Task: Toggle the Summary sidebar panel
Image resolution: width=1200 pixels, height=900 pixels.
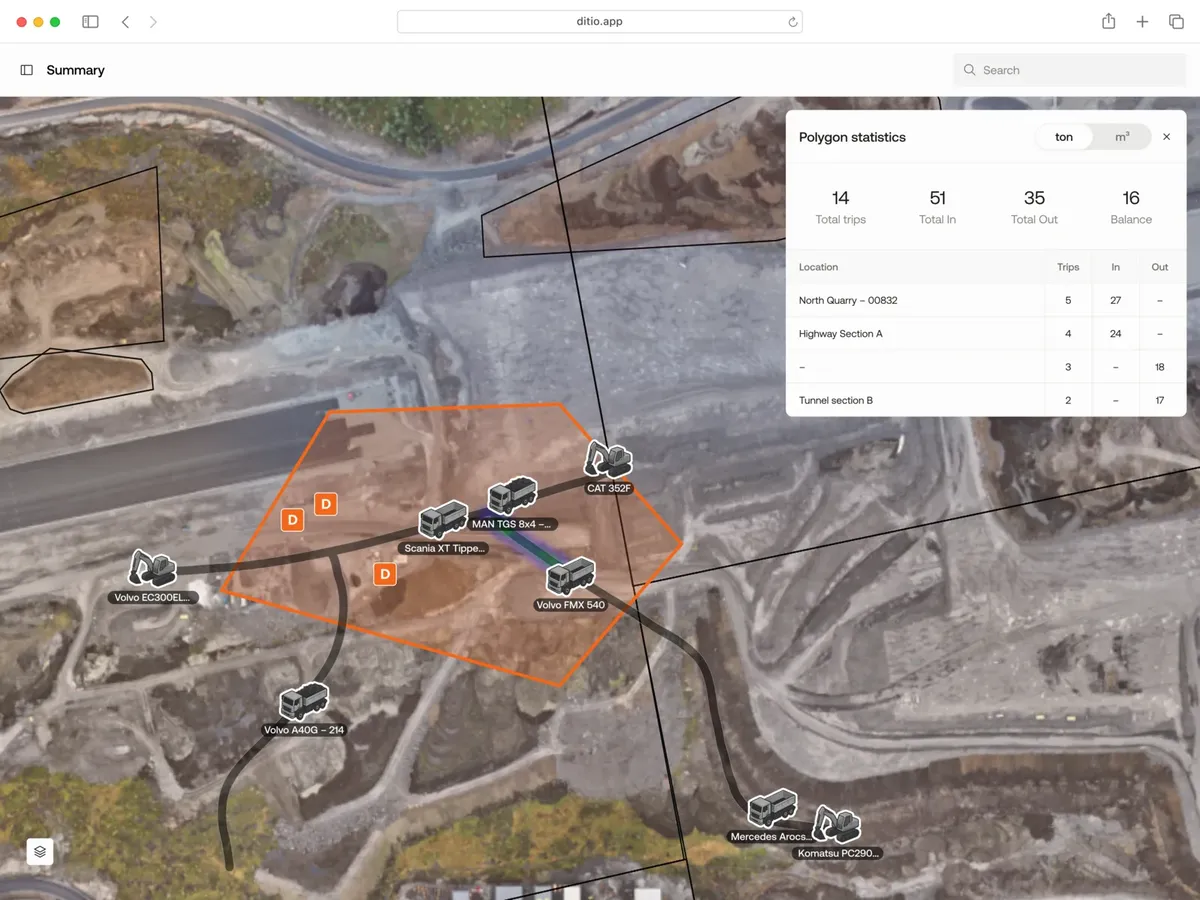Action: pyautogui.click(x=25, y=69)
